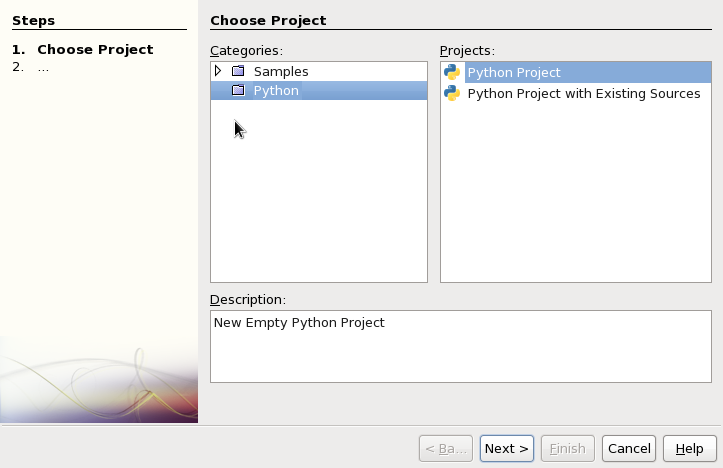Select the Python Project entry

tap(576, 72)
